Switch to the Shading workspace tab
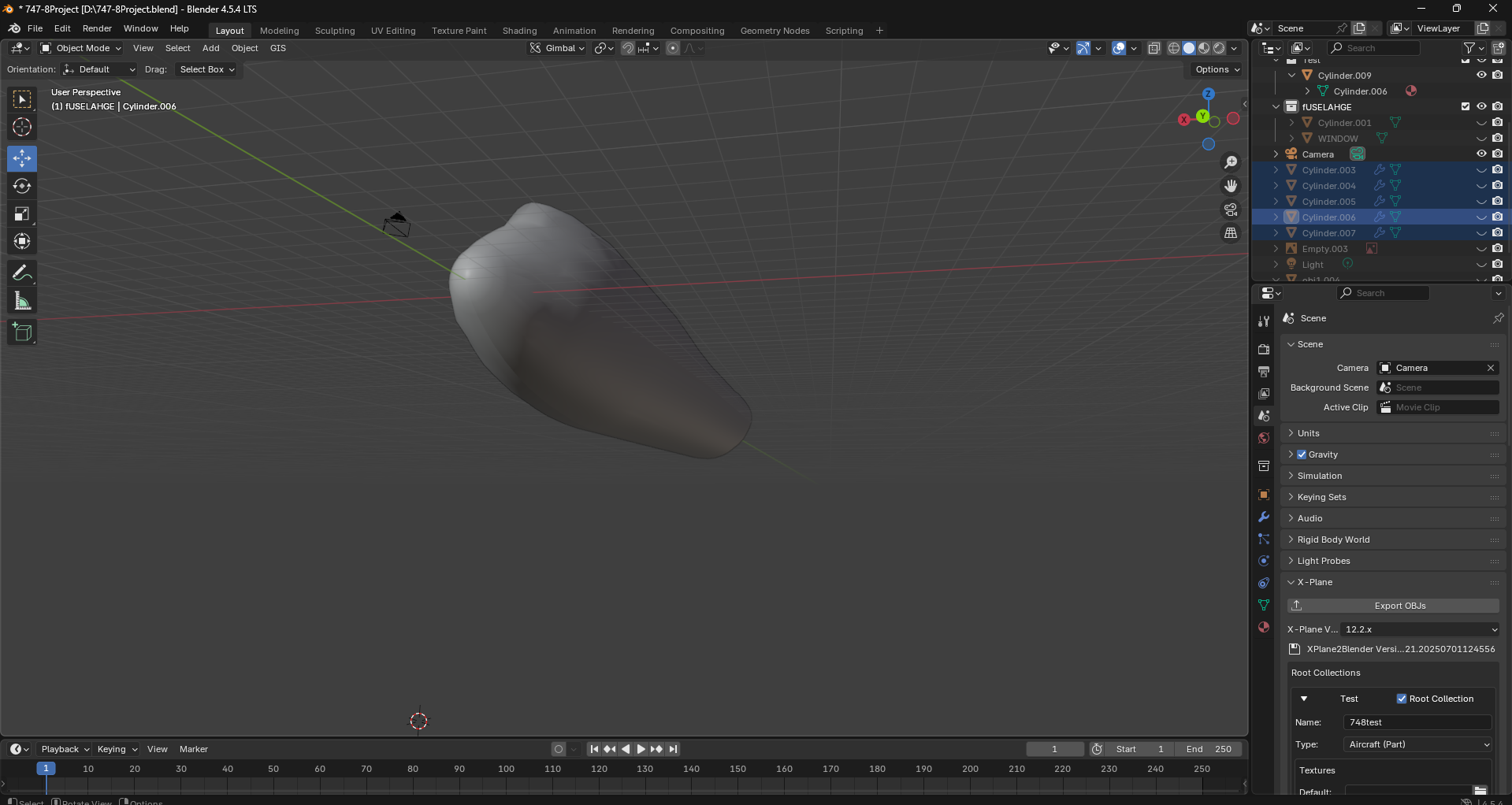 pyautogui.click(x=519, y=31)
